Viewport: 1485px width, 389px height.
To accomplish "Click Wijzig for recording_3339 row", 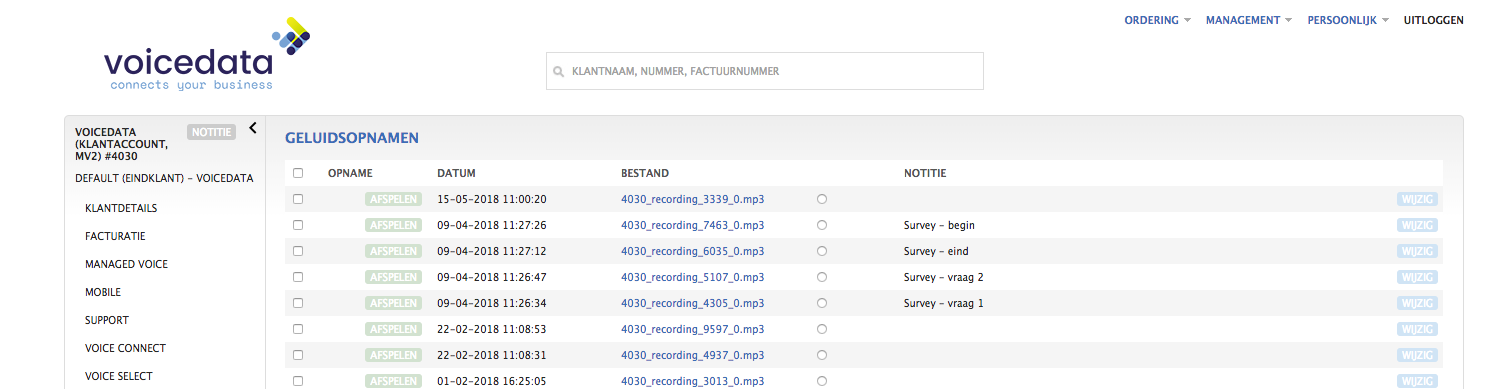I will click(x=1418, y=199).
